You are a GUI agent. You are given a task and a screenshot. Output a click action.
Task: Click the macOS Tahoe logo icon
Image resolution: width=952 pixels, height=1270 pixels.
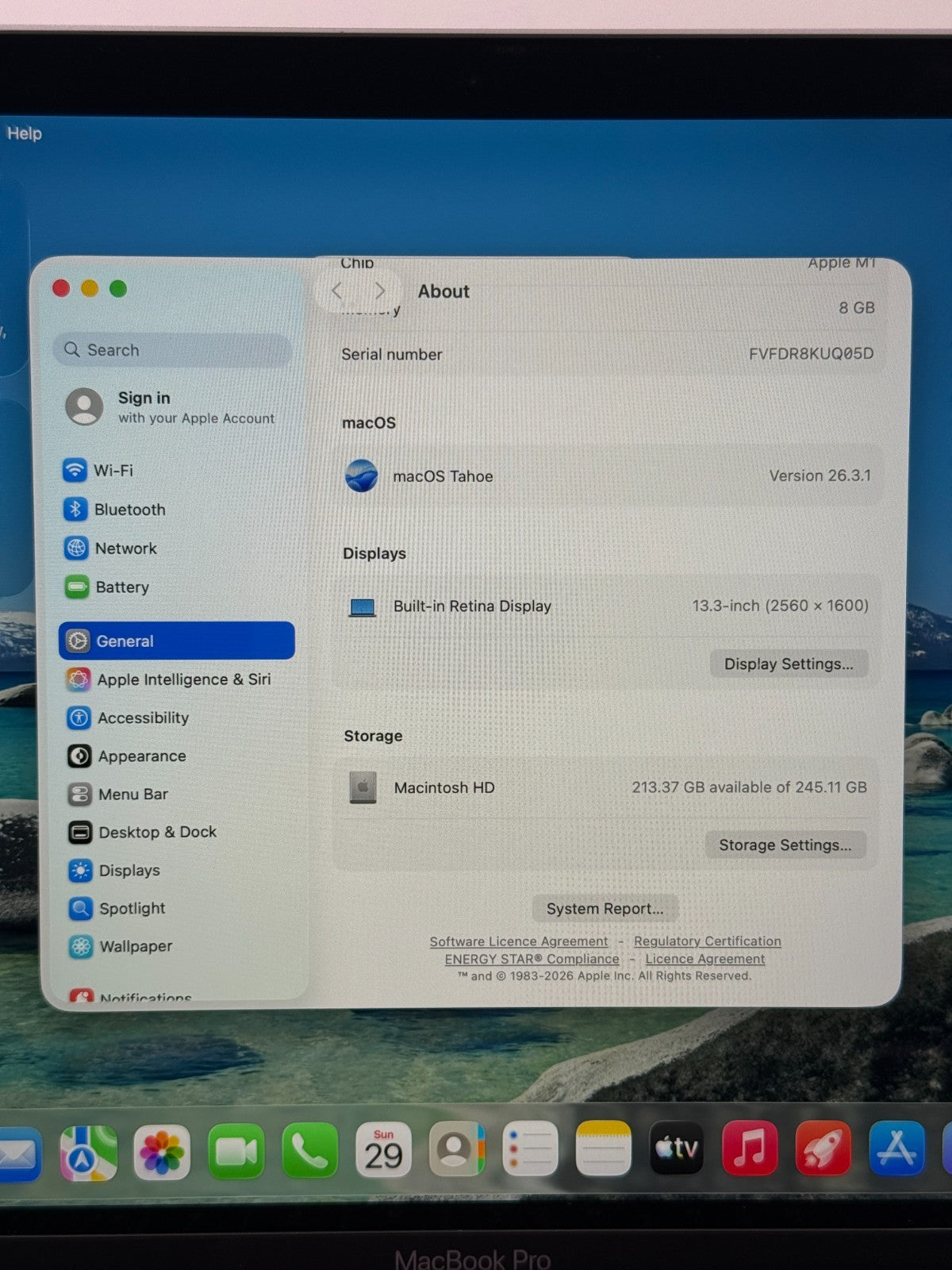pyautogui.click(x=362, y=476)
